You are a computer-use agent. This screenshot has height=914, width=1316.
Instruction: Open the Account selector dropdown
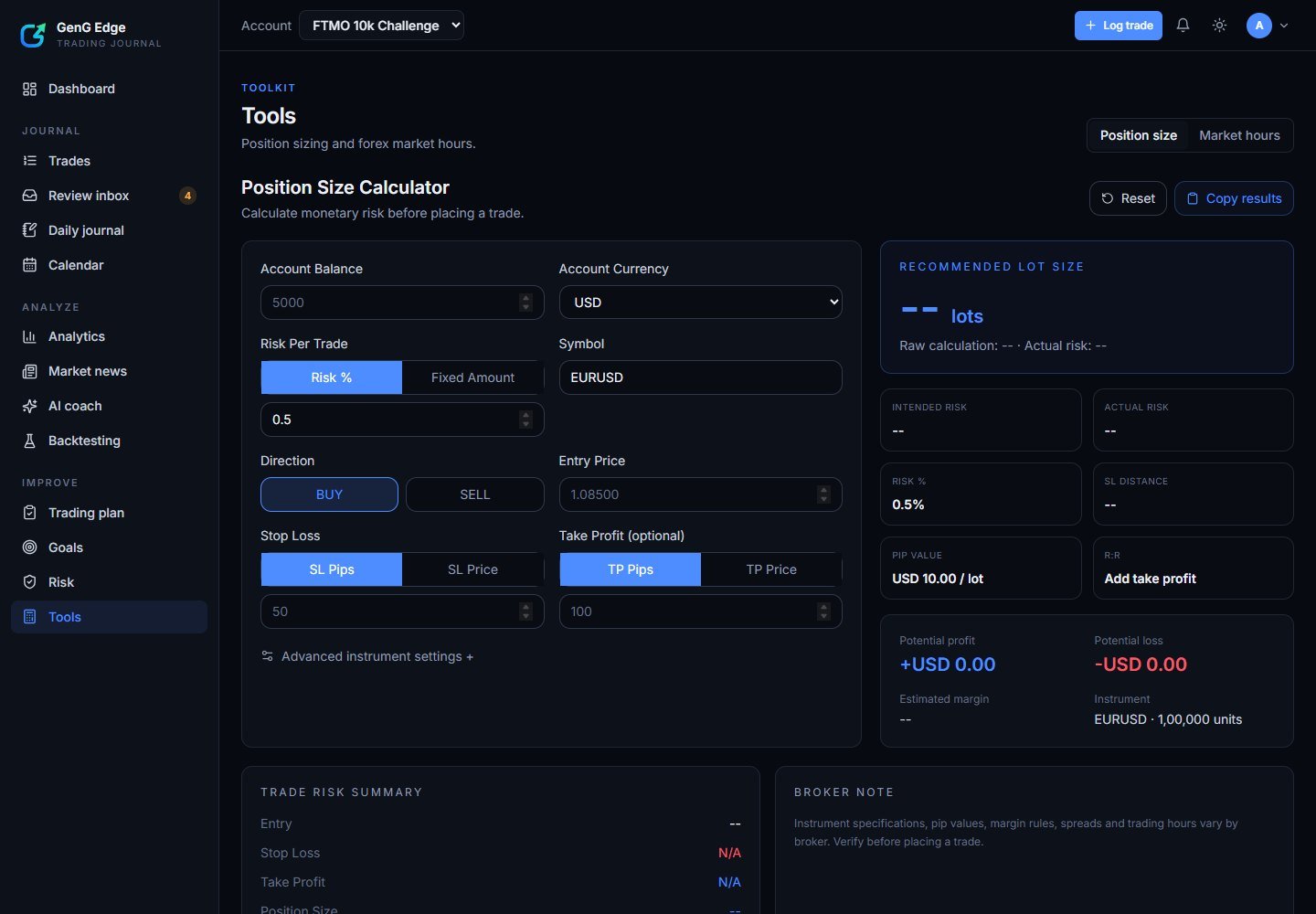[381, 26]
